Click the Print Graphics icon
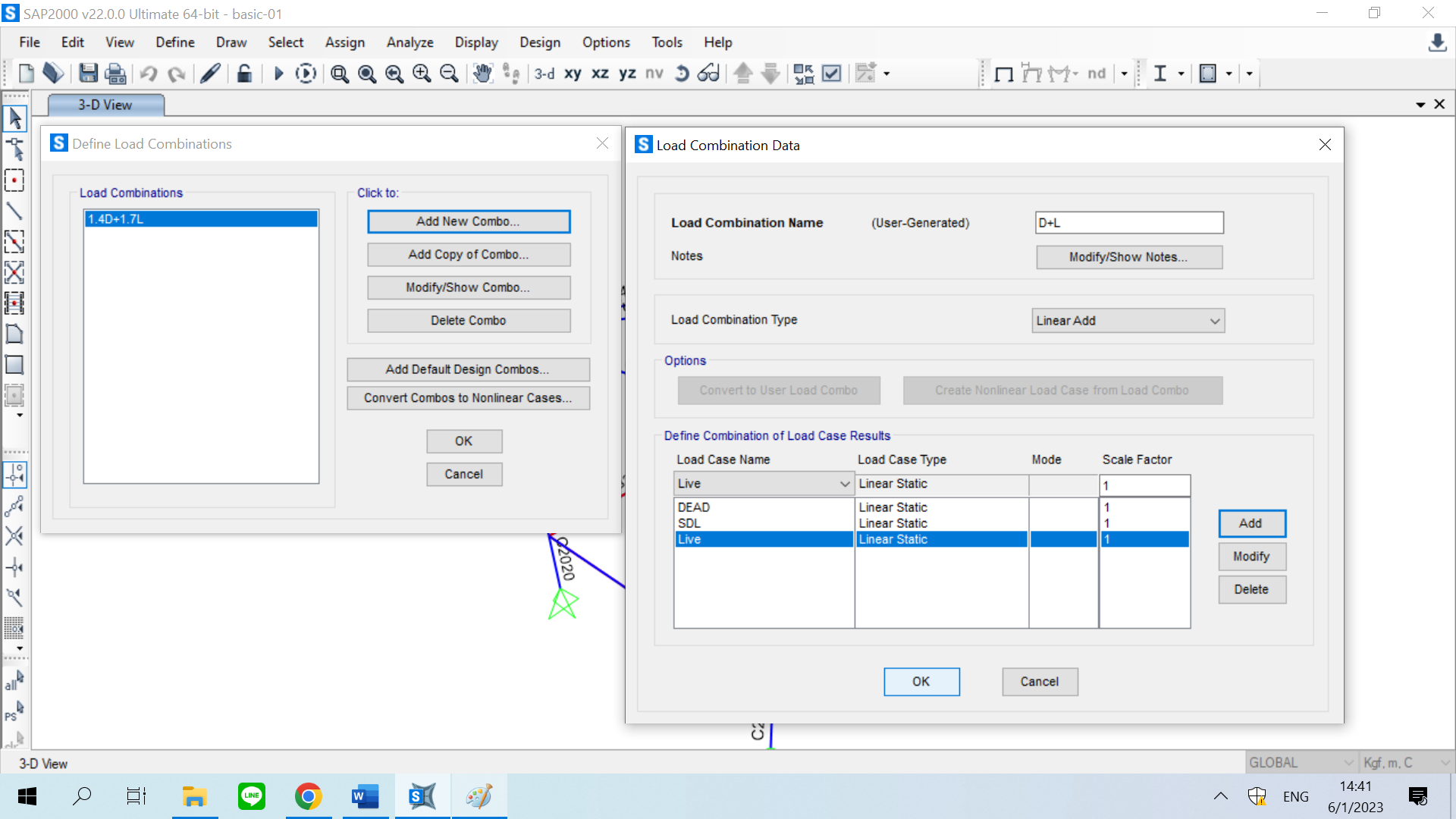This screenshot has height=819, width=1456. coord(115,74)
